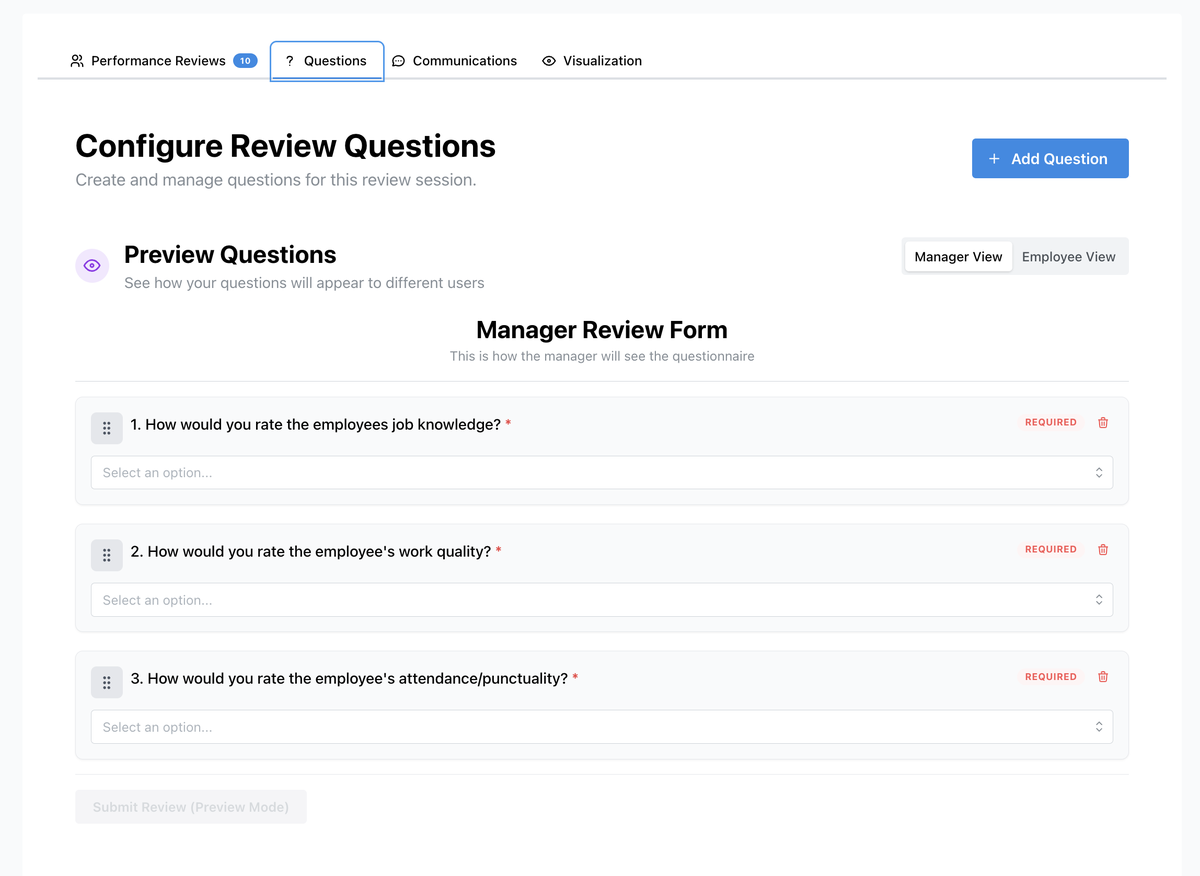Click the Performance Reviews people icon

[77, 61]
